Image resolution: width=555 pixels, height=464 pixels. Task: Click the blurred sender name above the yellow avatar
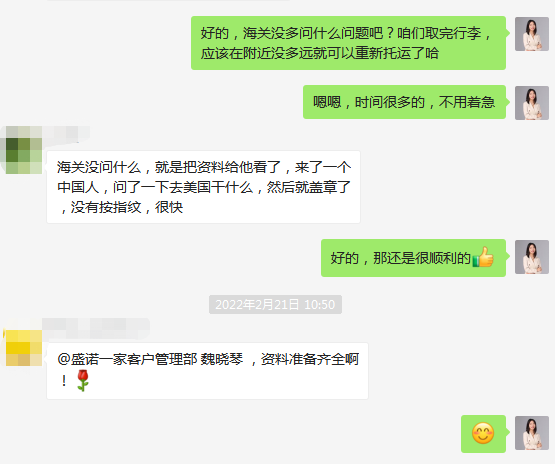96,327
